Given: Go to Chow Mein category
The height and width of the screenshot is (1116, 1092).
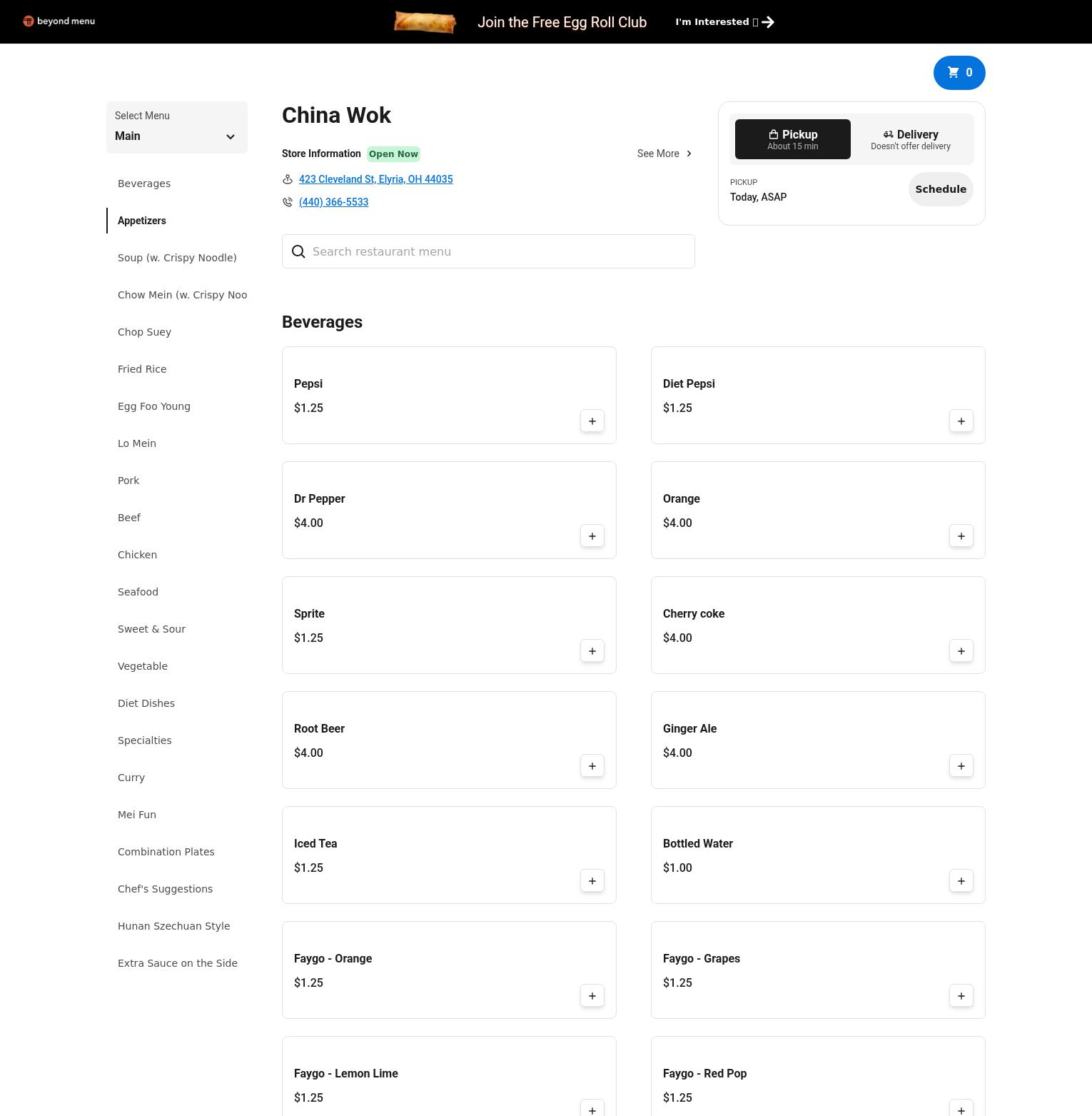Looking at the screenshot, I should (182, 295).
